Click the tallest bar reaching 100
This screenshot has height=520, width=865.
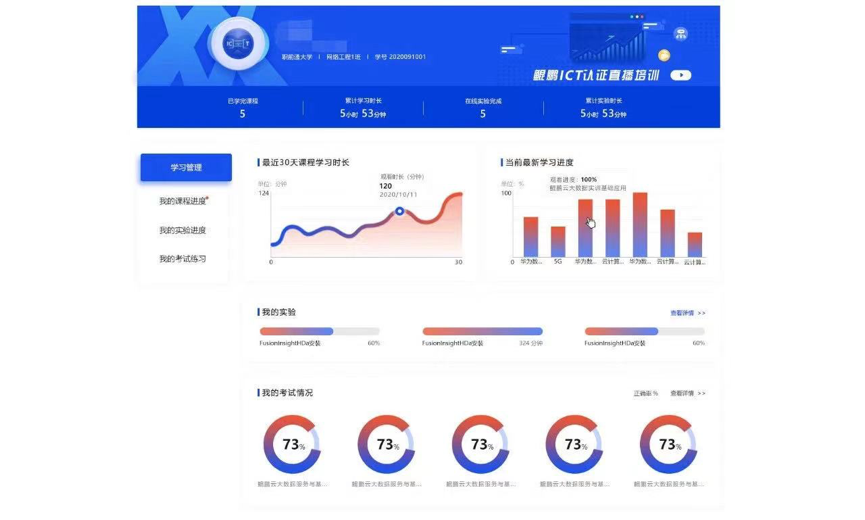click(640, 225)
